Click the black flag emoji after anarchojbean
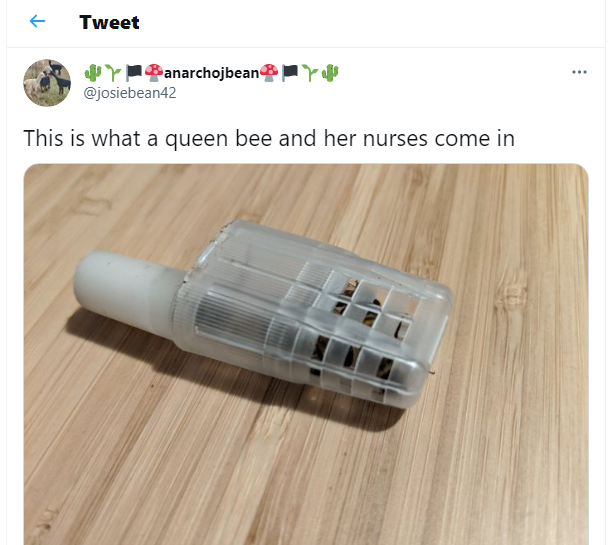This screenshot has height=545, width=609. click(290, 73)
